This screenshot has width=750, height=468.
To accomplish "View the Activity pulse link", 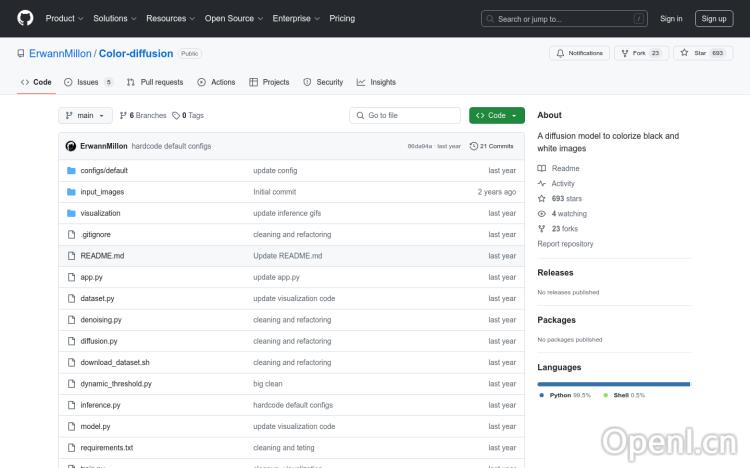I will point(563,184).
